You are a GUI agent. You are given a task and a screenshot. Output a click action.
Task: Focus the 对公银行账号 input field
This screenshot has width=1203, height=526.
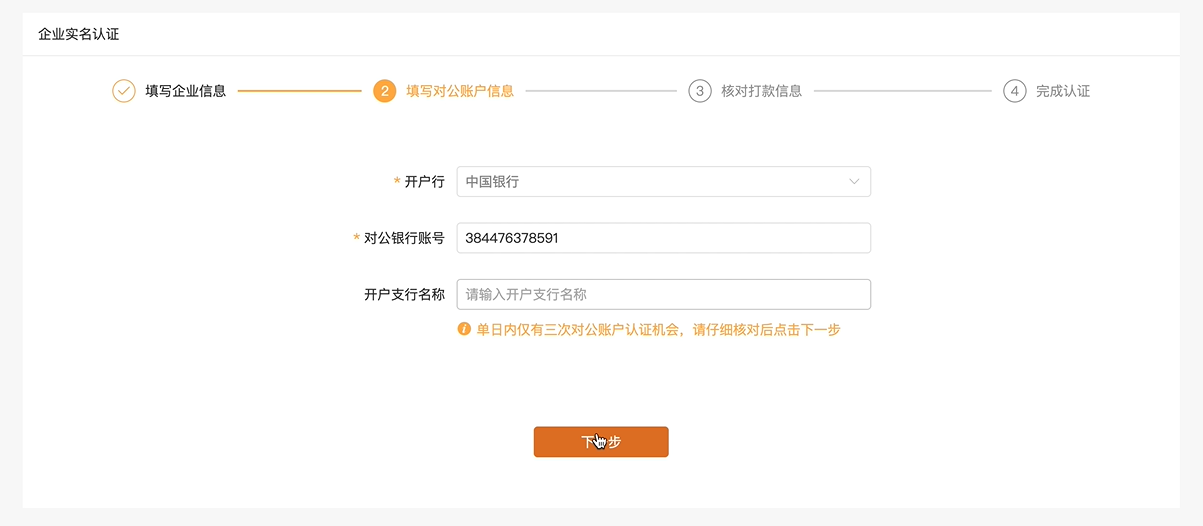664,238
